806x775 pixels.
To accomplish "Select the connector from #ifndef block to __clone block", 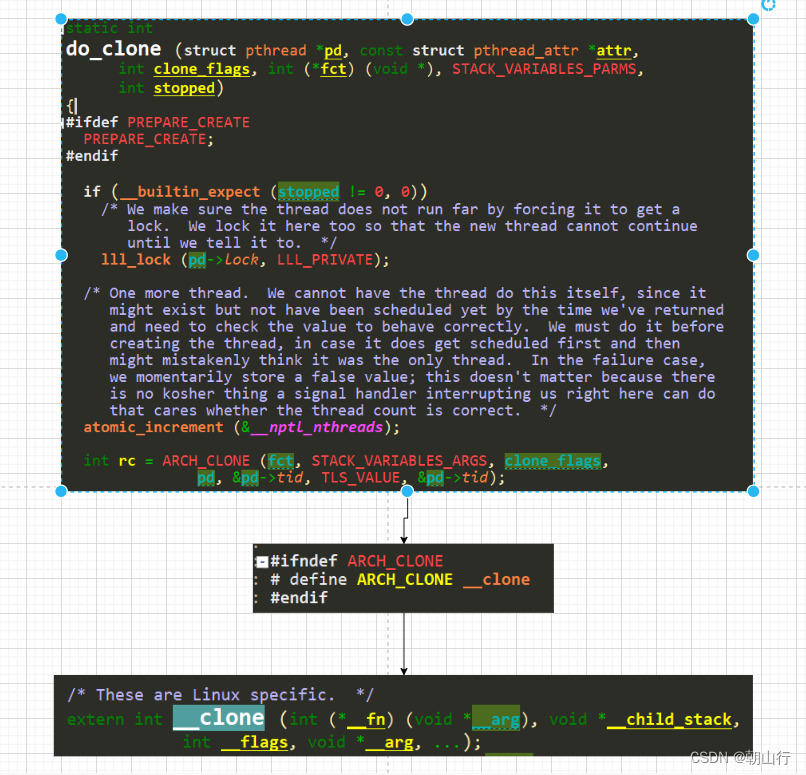I will [404, 643].
